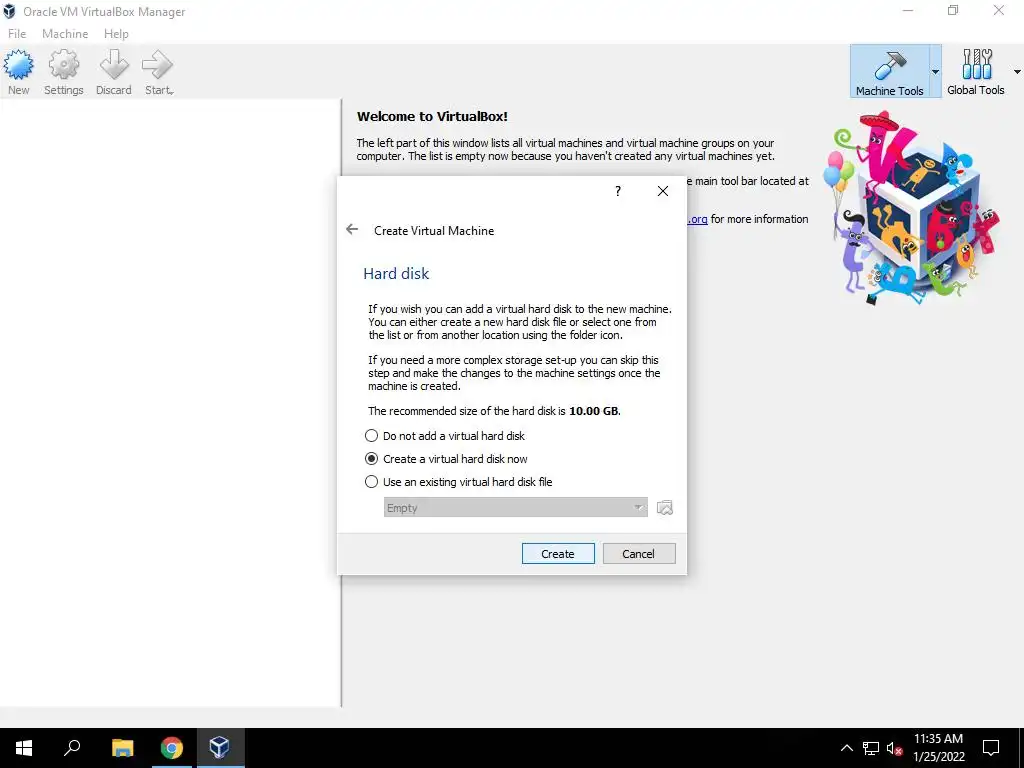The width and height of the screenshot is (1024, 768).
Task: Open the Machine menu
Action: (x=65, y=33)
